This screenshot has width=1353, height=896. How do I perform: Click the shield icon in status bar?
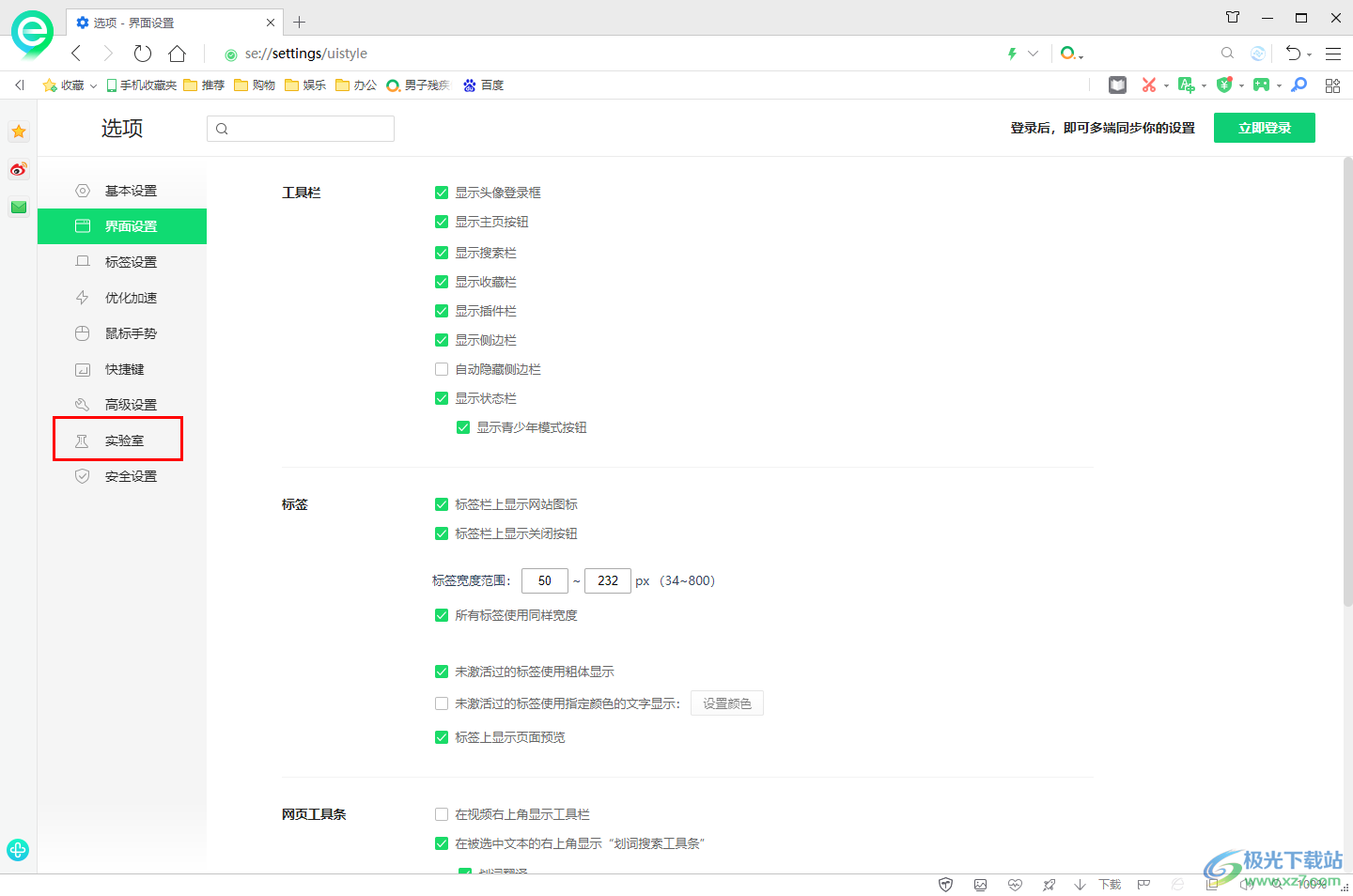[946, 885]
